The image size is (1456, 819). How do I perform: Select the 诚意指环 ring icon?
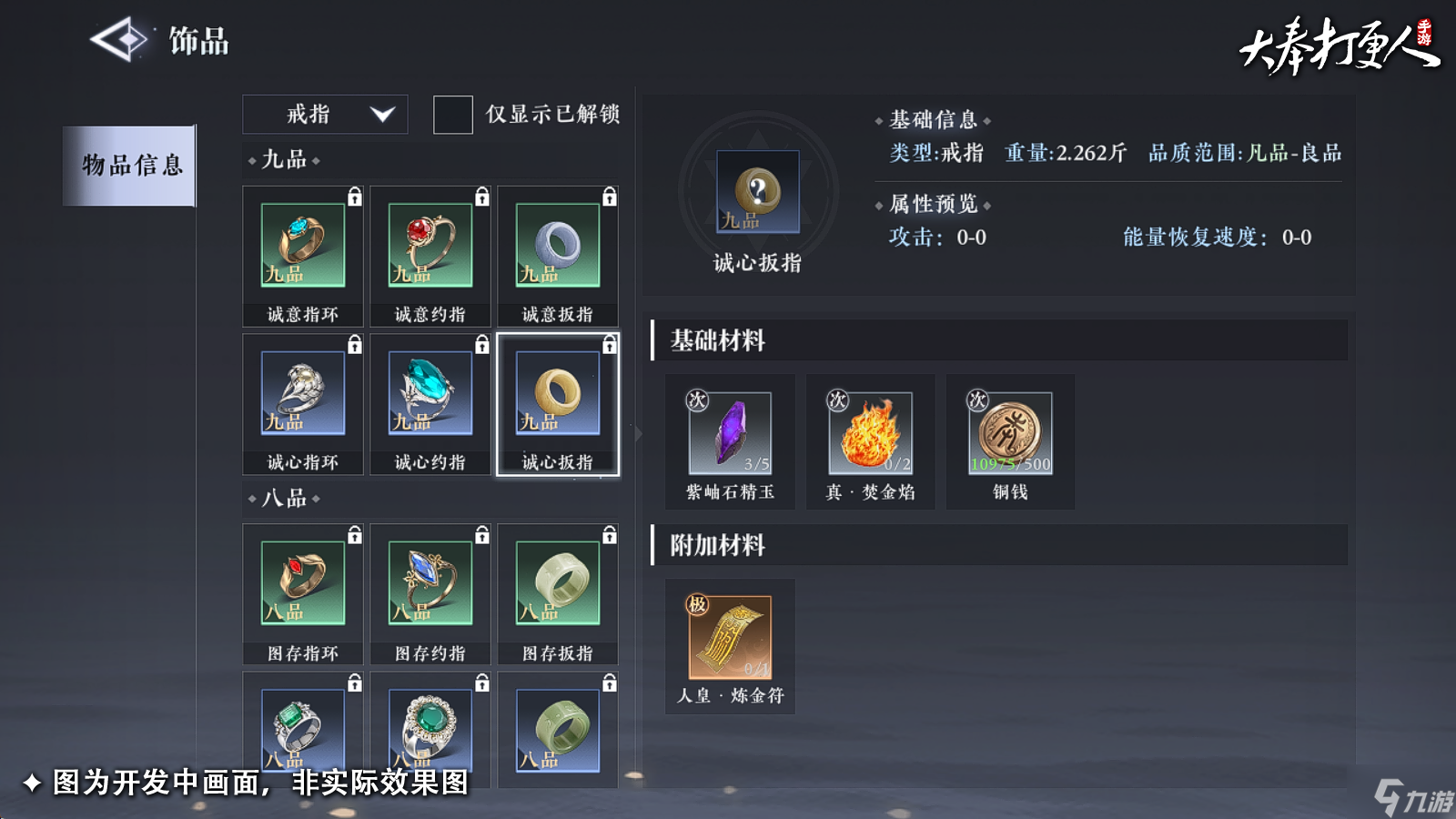pyautogui.click(x=303, y=245)
